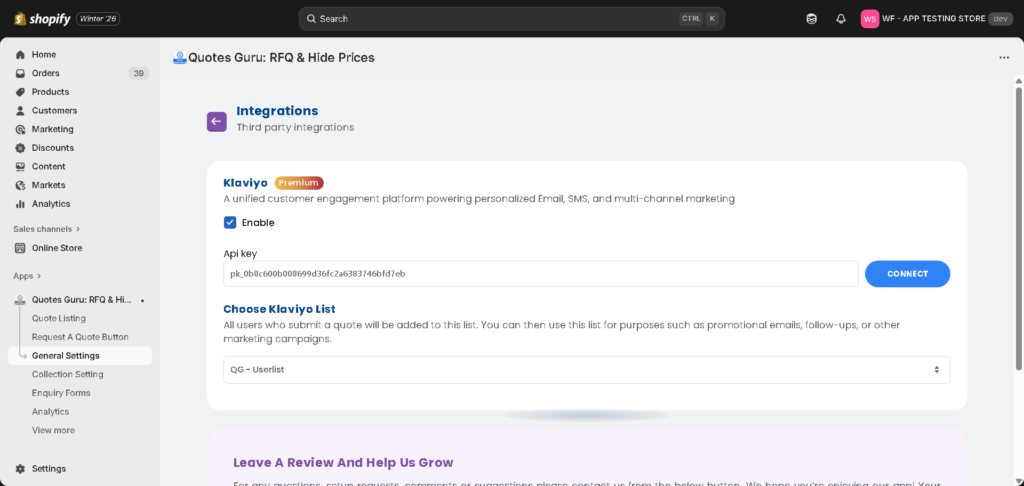Image resolution: width=1024 pixels, height=486 pixels.
Task: Open the WF - APP TESTING STORE account menu
Action: [935, 19]
